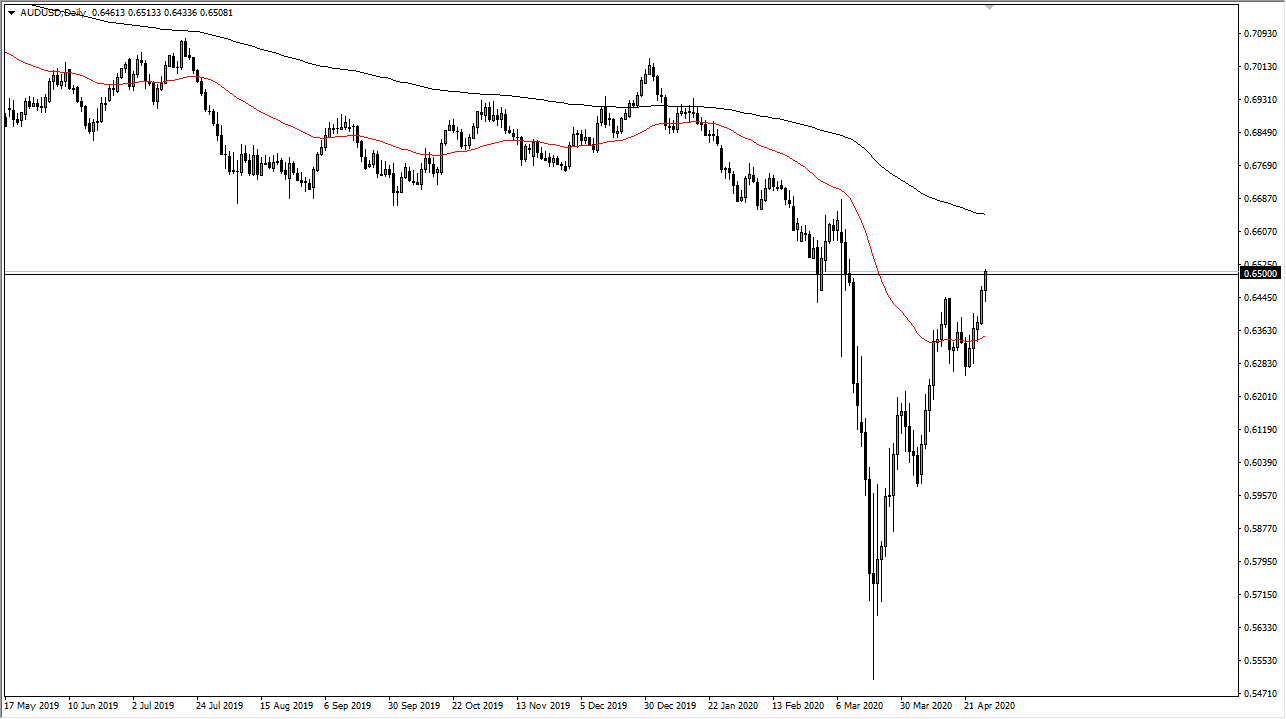Click the 0.57950 price axis label

tap(1260, 562)
